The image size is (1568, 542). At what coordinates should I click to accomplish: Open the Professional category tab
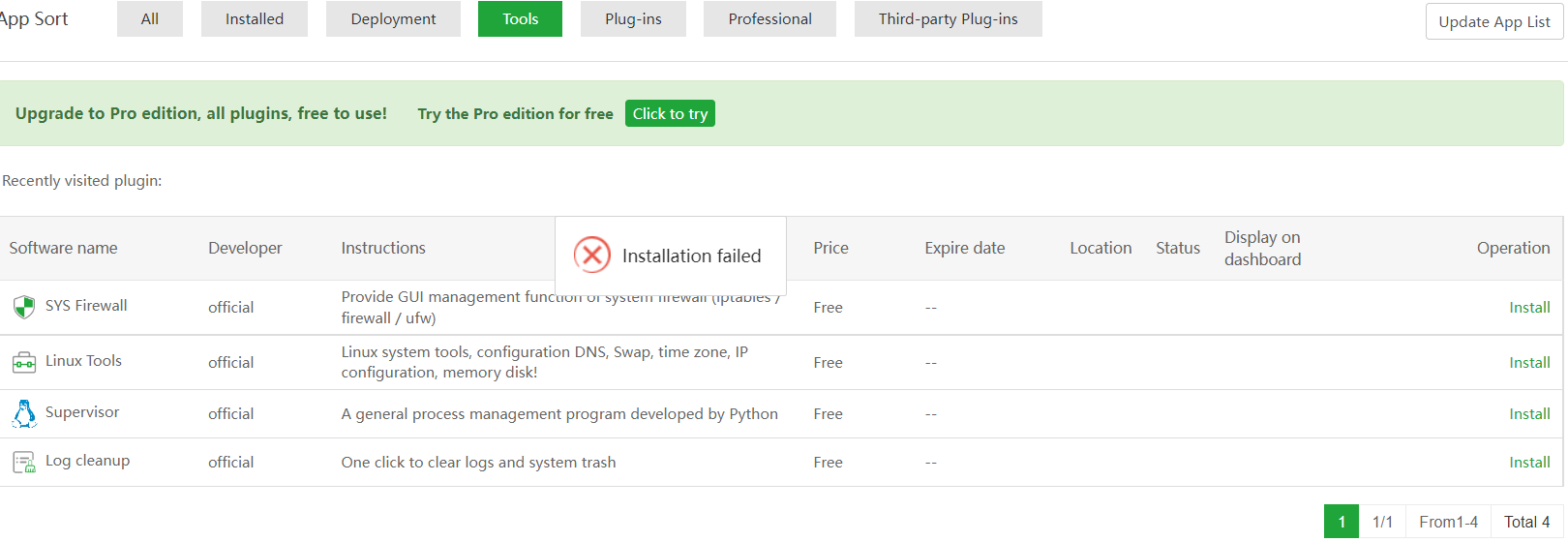[769, 19]
